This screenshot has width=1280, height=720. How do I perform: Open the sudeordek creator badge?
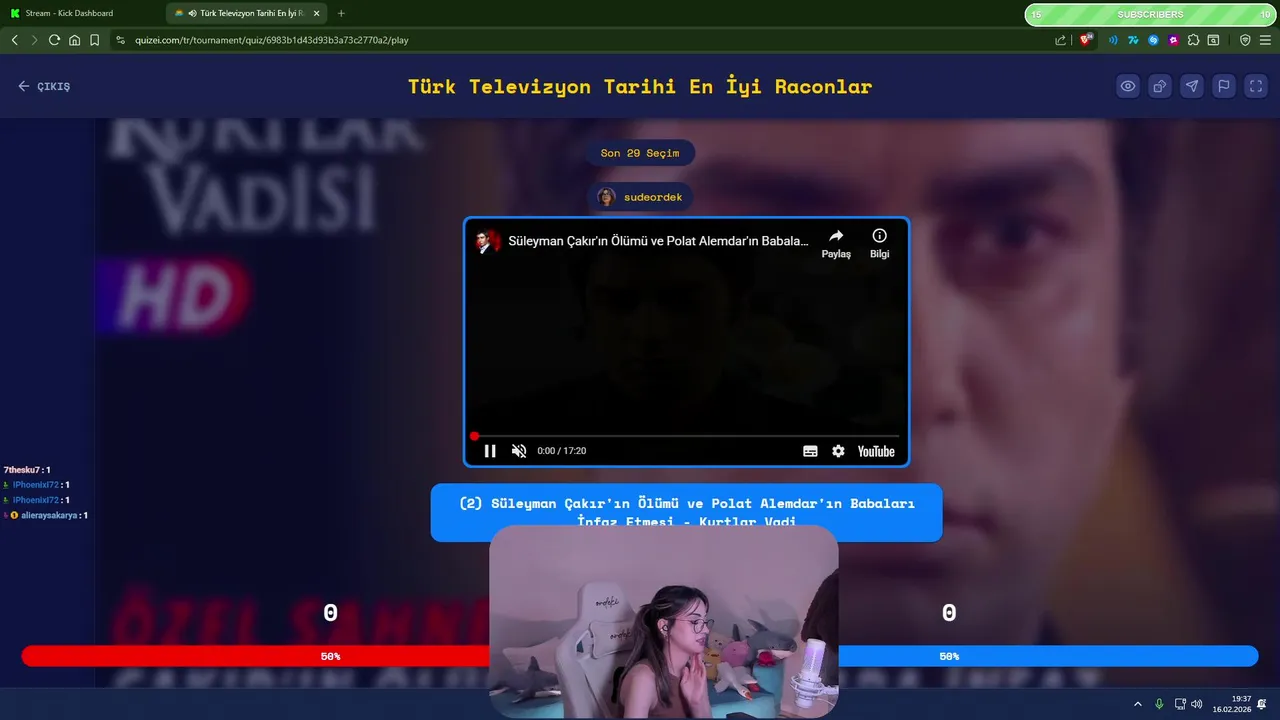[x=640, y=197]
